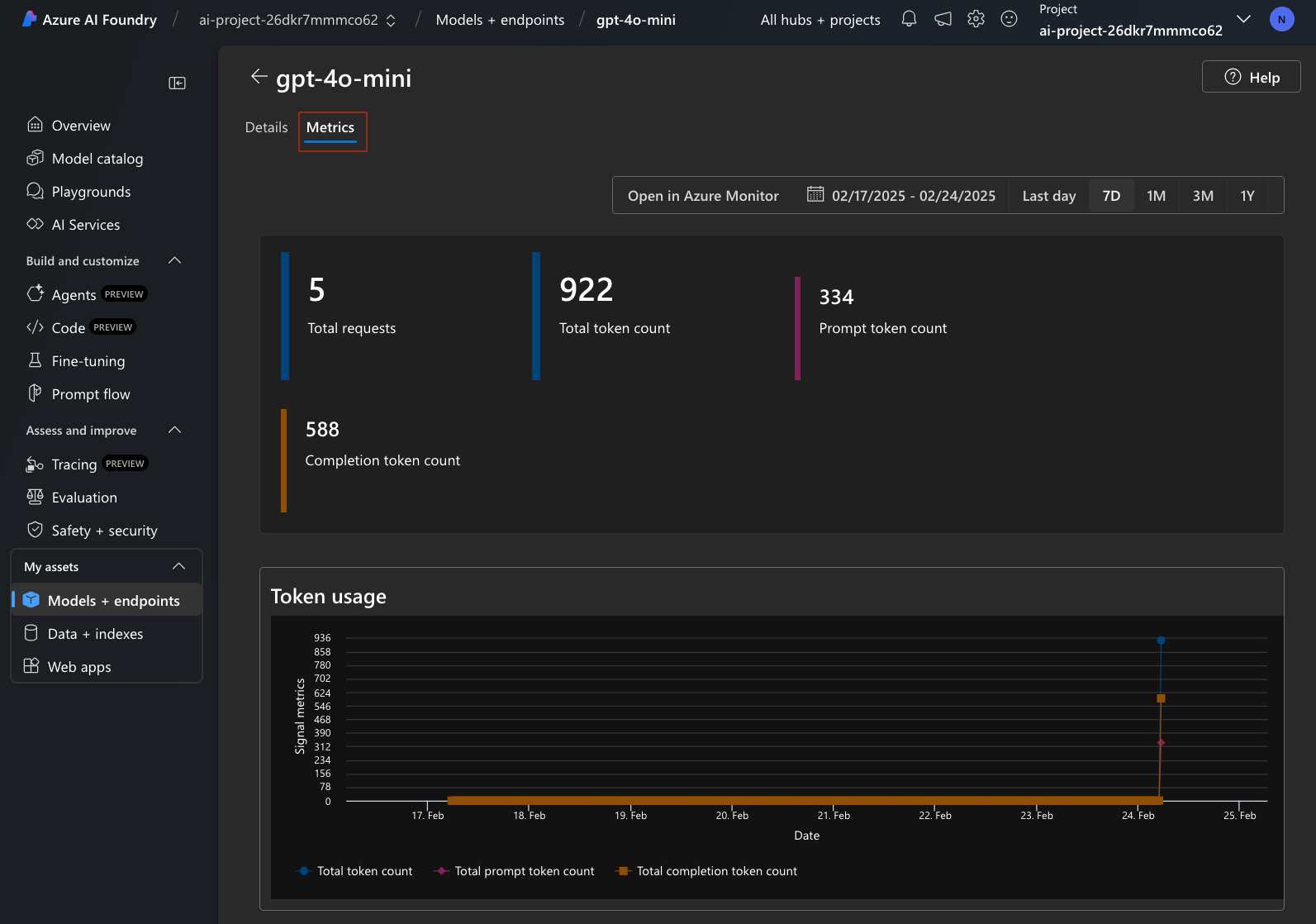Expand the Project dropdown chevron
1316x924 pixels.
tap(1243, 19)
